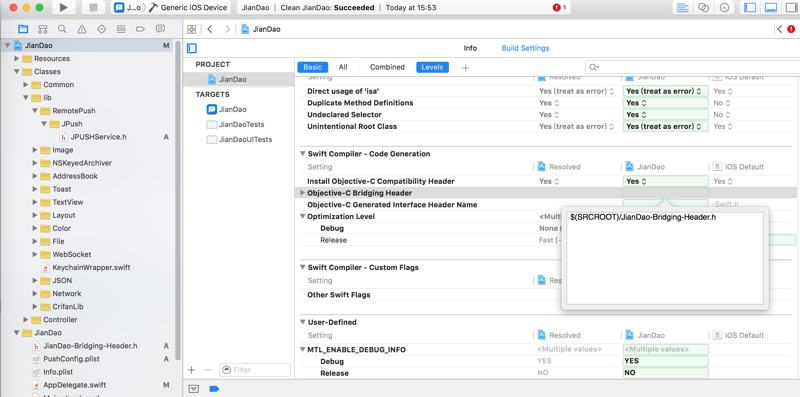Collapse the Classes folder
Viewport: 800px width, 397px height.
[16, 71]
